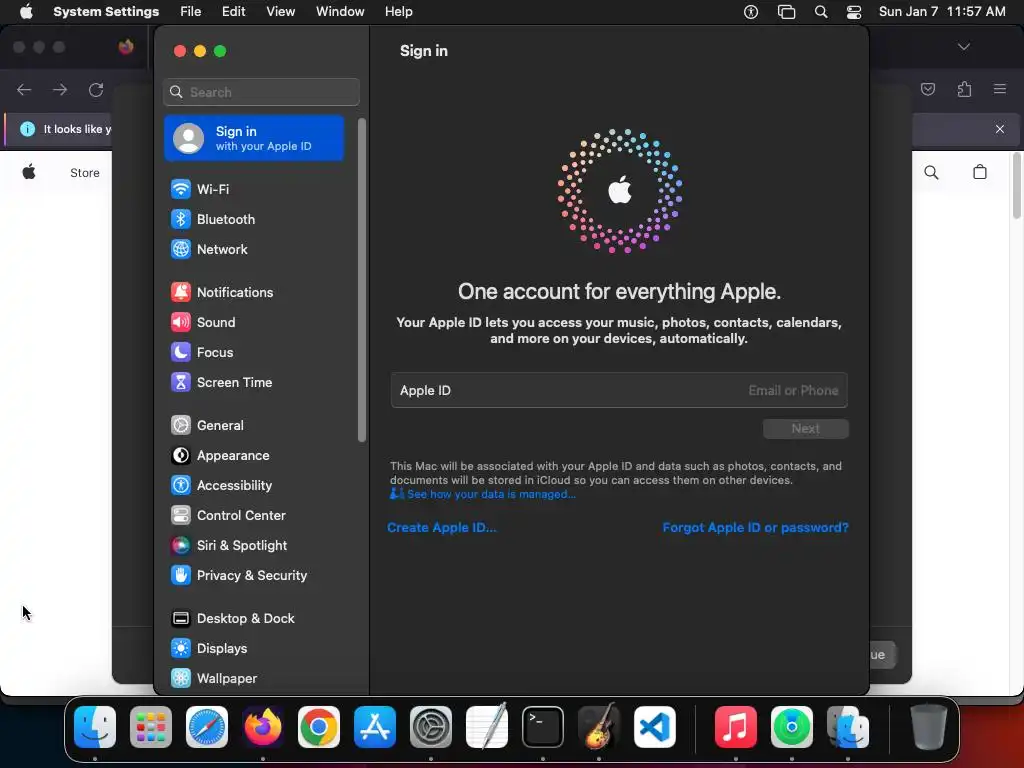Click Apple website search icon in Firefox

click(931, 172)
